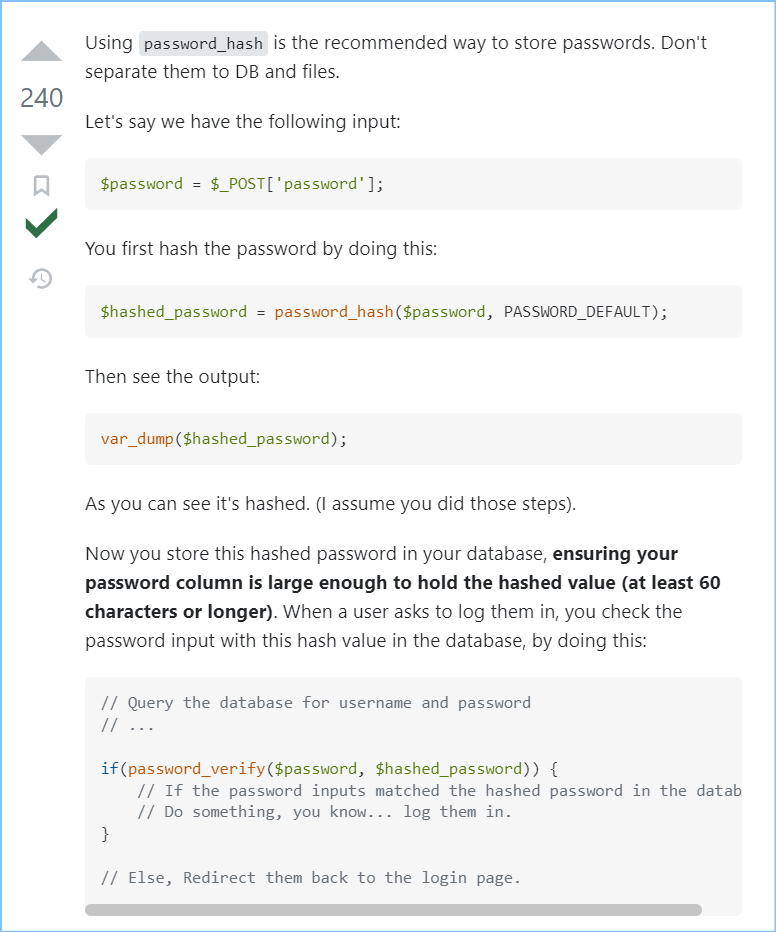Show the answer's activity history
Viewport: 776px width, 932px height.
[41, 278]
